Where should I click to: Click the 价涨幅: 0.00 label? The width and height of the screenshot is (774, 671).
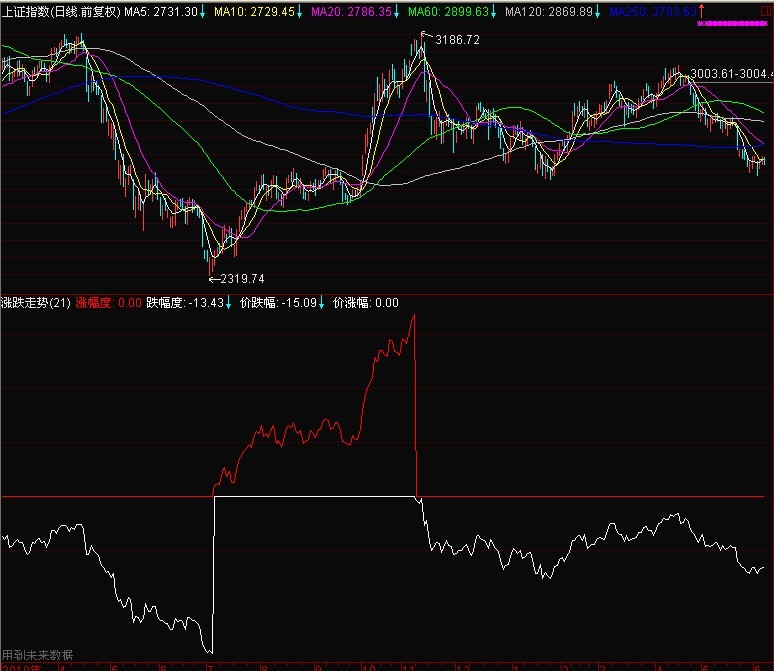coord(366,303)
